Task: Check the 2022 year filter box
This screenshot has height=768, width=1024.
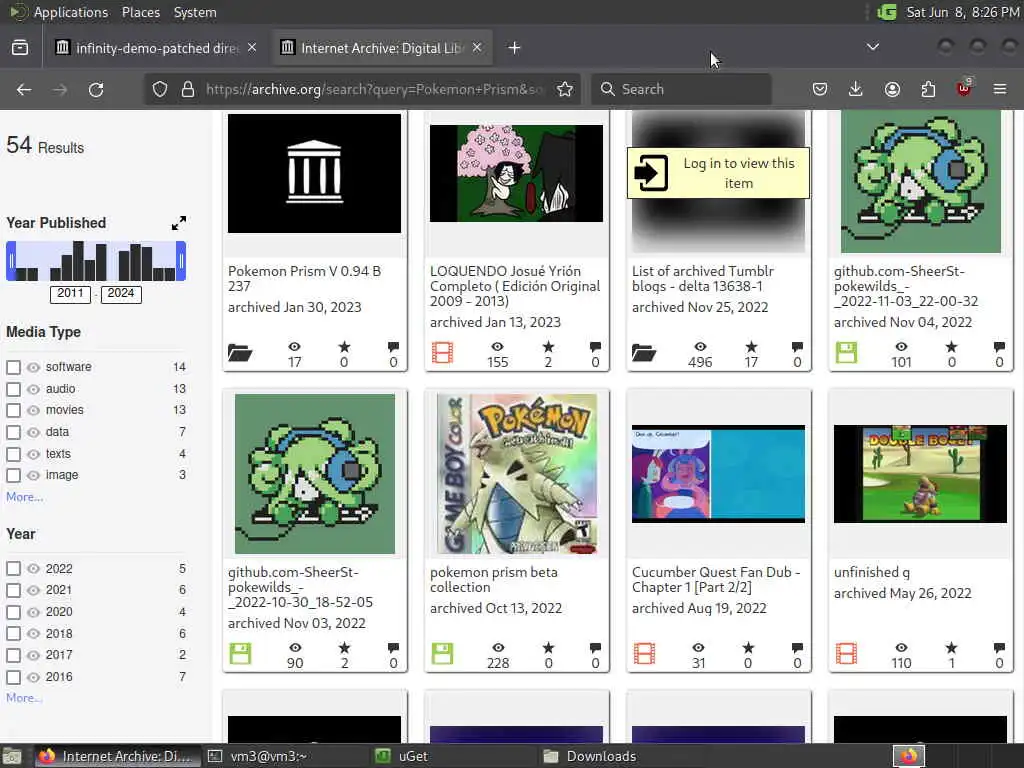Action: (x=13, y=569)
